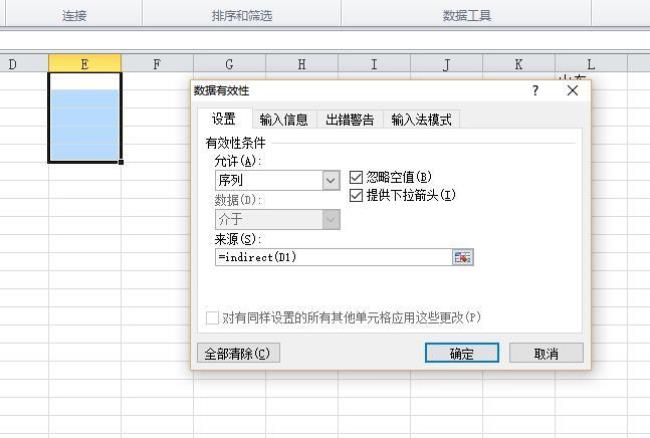Viewport: 650px width, 438px height.
Task: Switch to the 设置 tab
Action: (224, 119)
